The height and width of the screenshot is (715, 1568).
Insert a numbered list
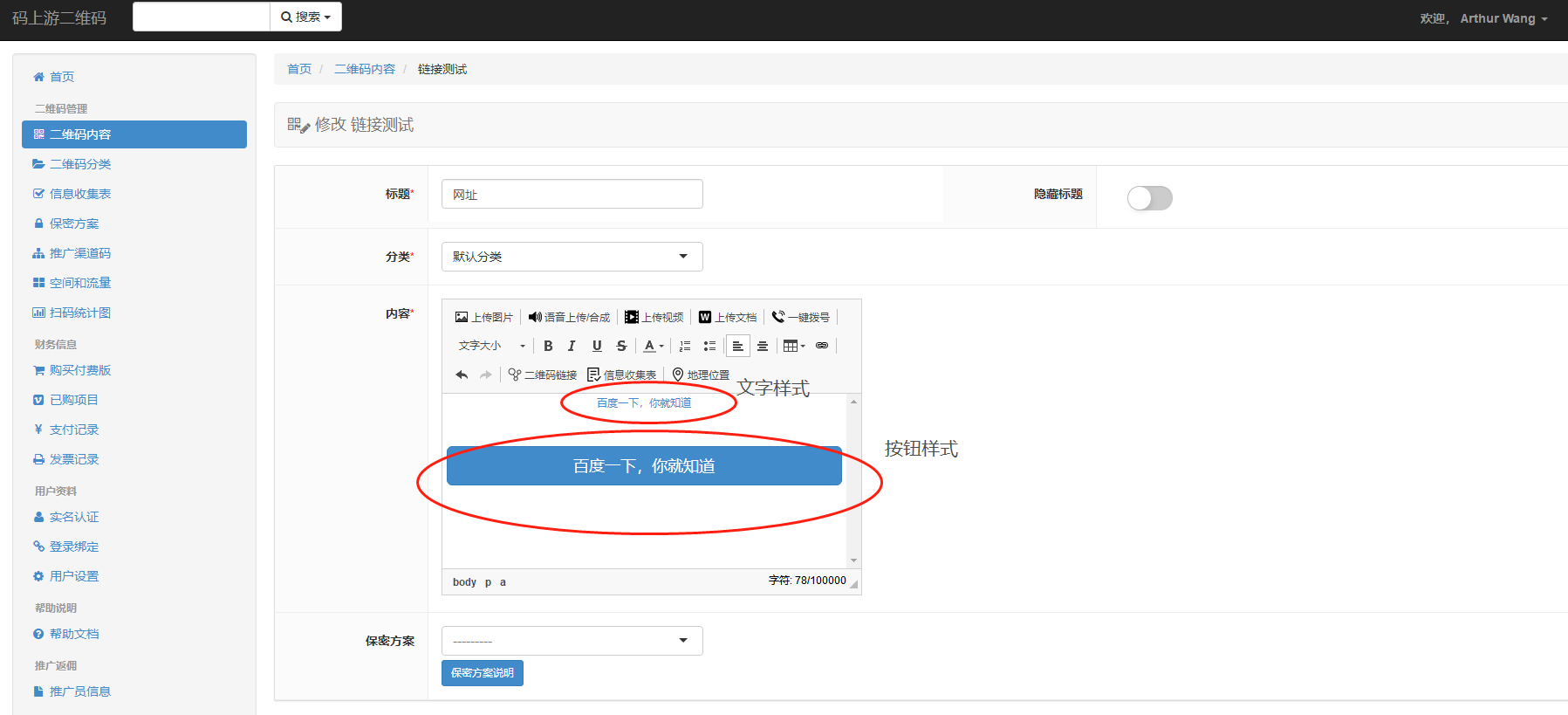[685, 346]
